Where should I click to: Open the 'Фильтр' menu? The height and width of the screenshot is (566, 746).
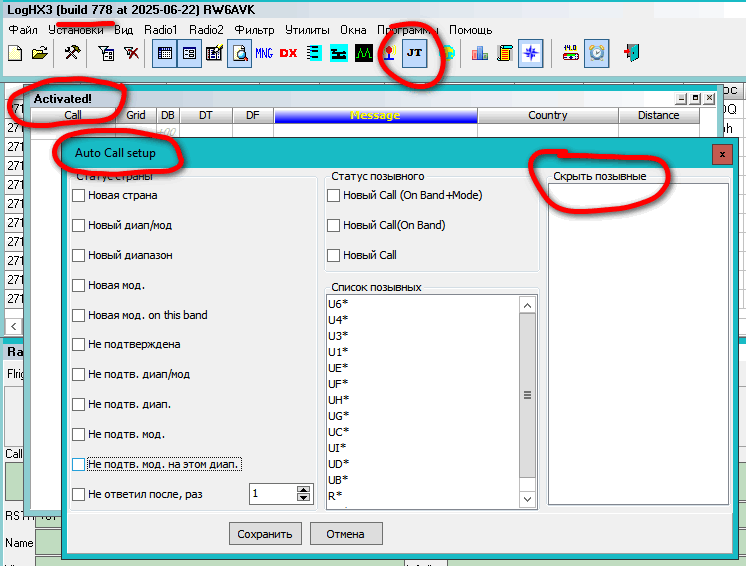click(x=254, y=30)
